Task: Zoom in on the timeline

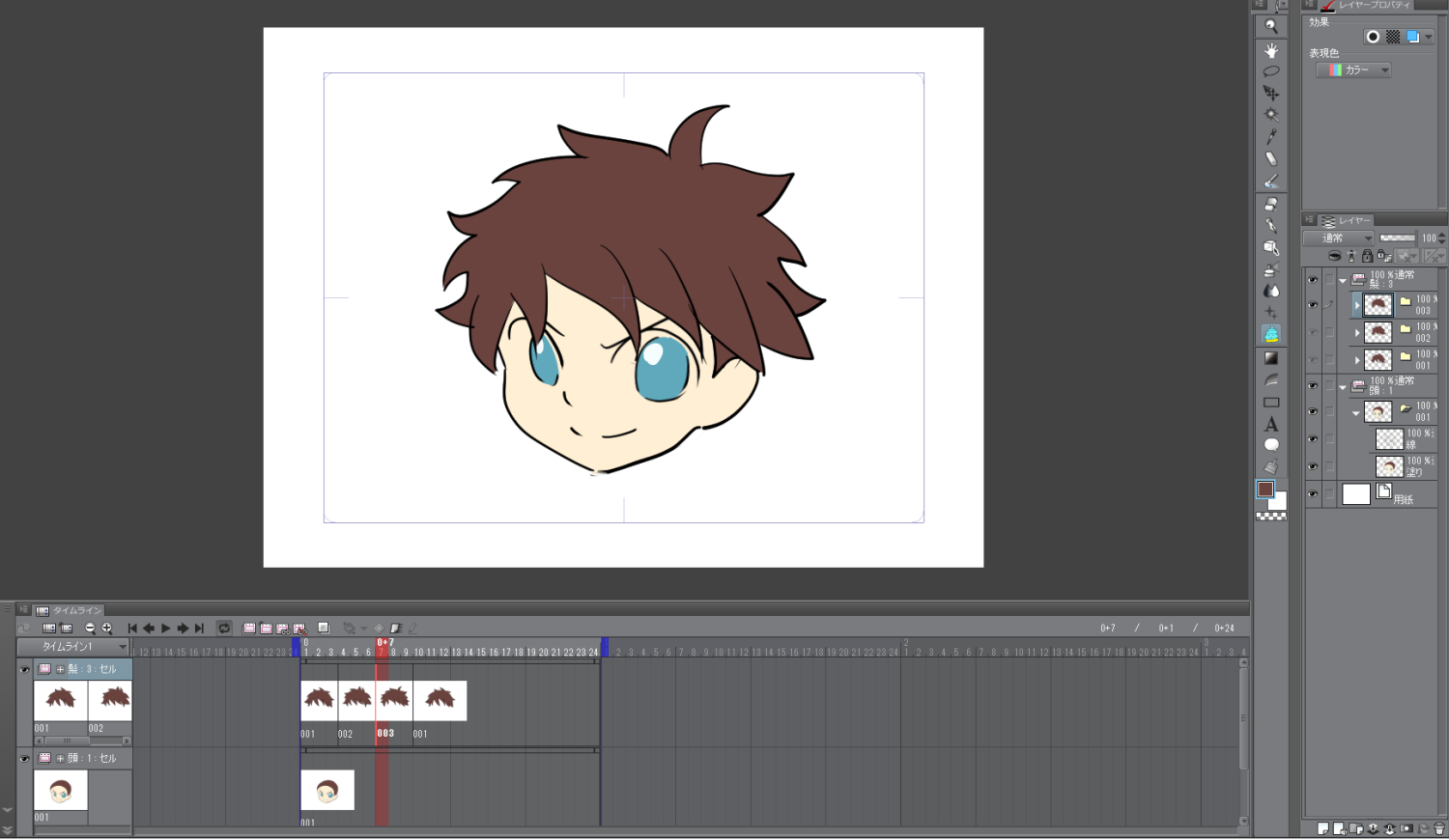Action: tap(107, 629)
